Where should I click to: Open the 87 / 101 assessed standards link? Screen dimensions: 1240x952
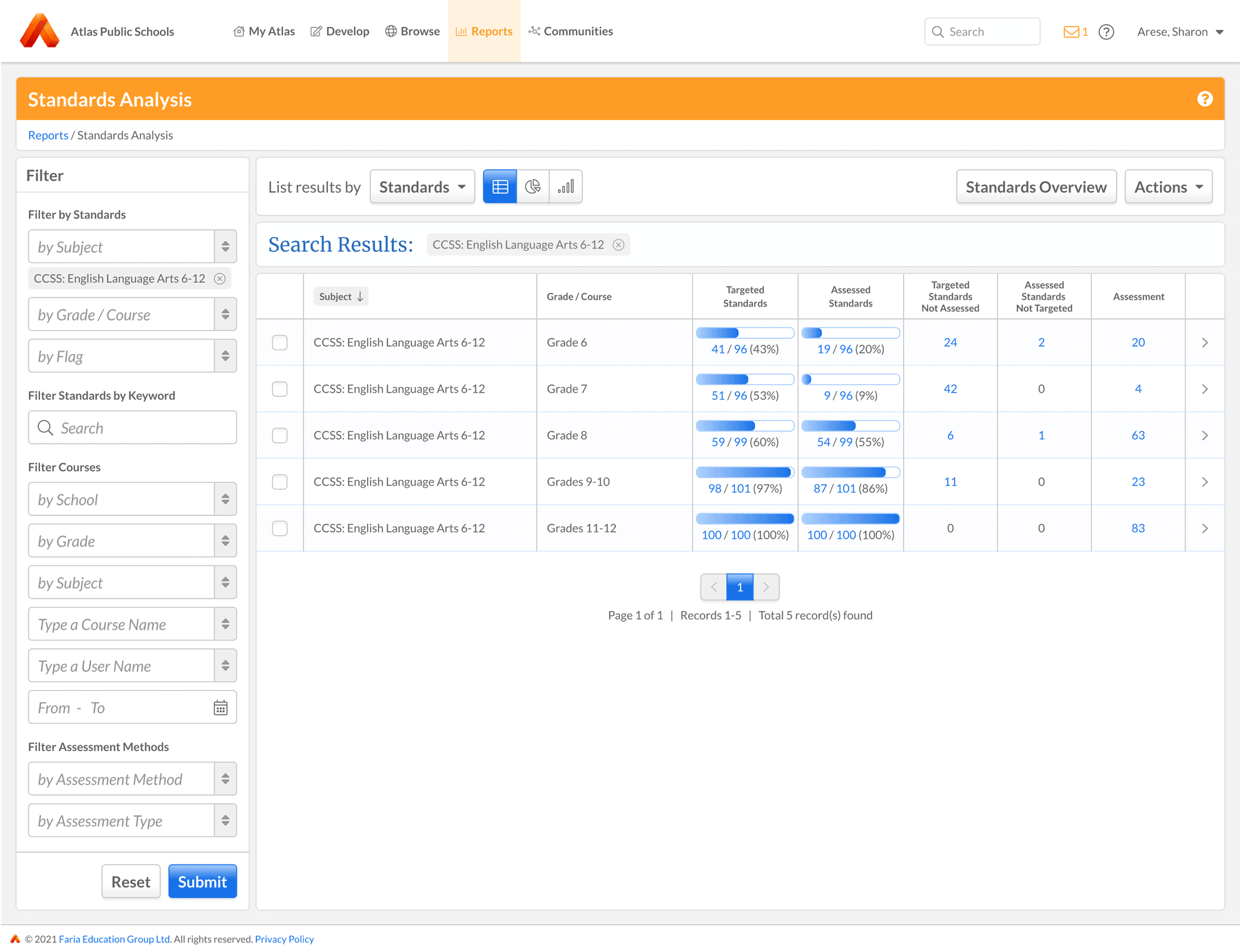click(x=835, y=488)
